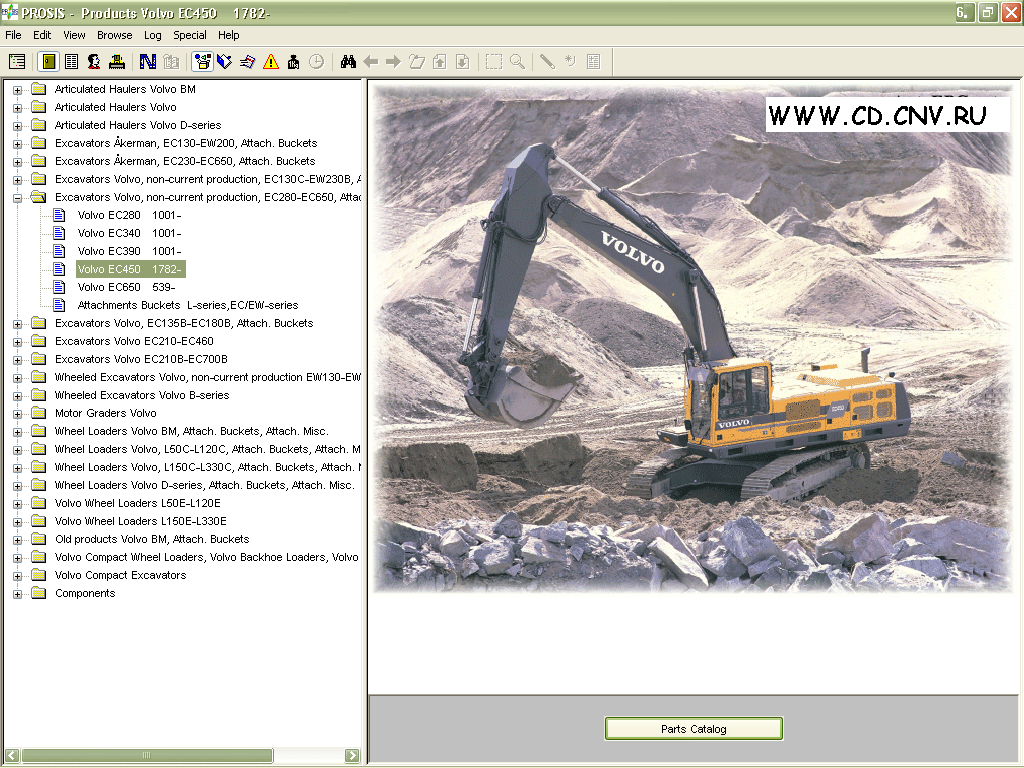Click the lined document list toolbar icon
This screenshot has height=768, width=1024.
72,62
